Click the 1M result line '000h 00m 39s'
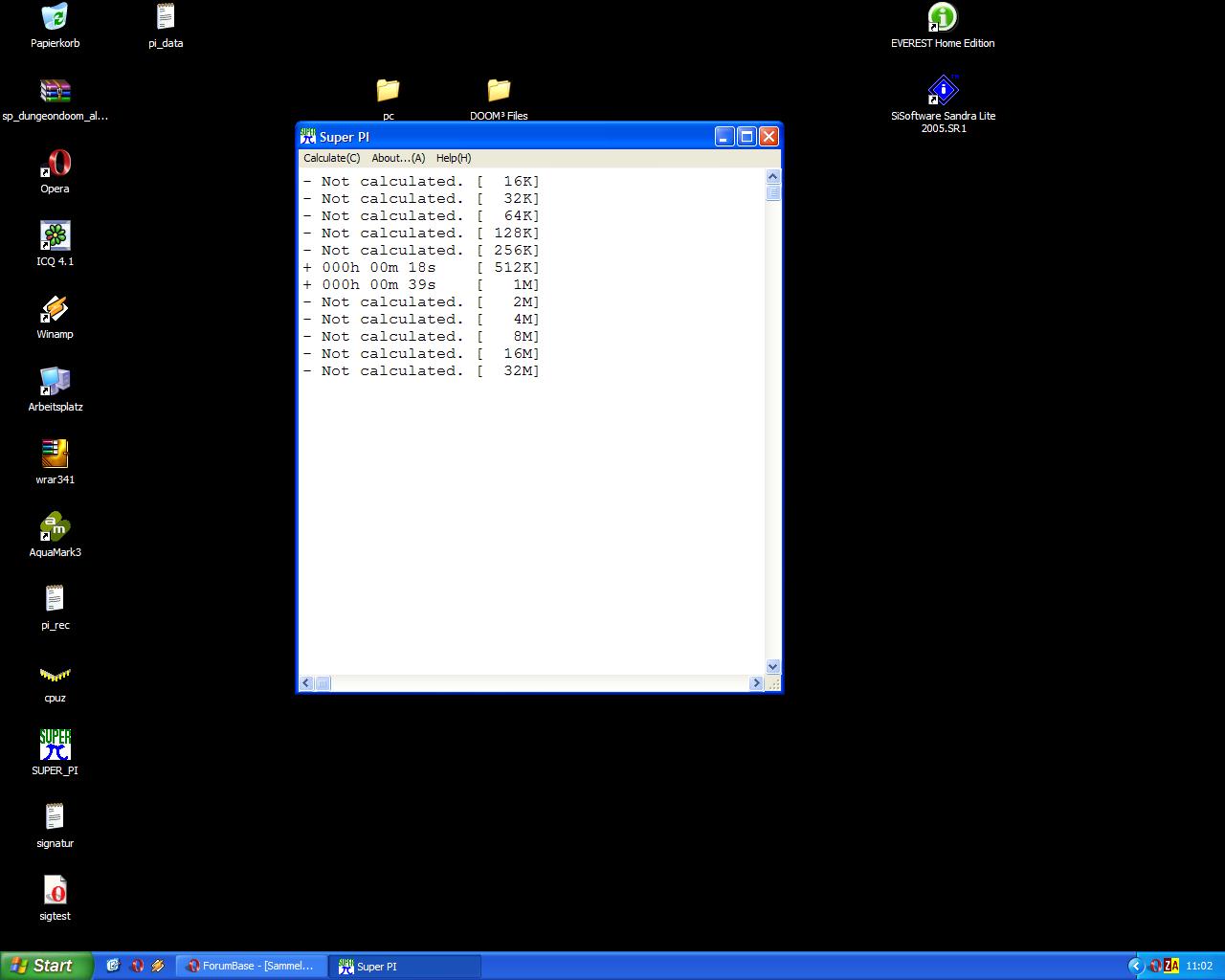 [421, 285]
